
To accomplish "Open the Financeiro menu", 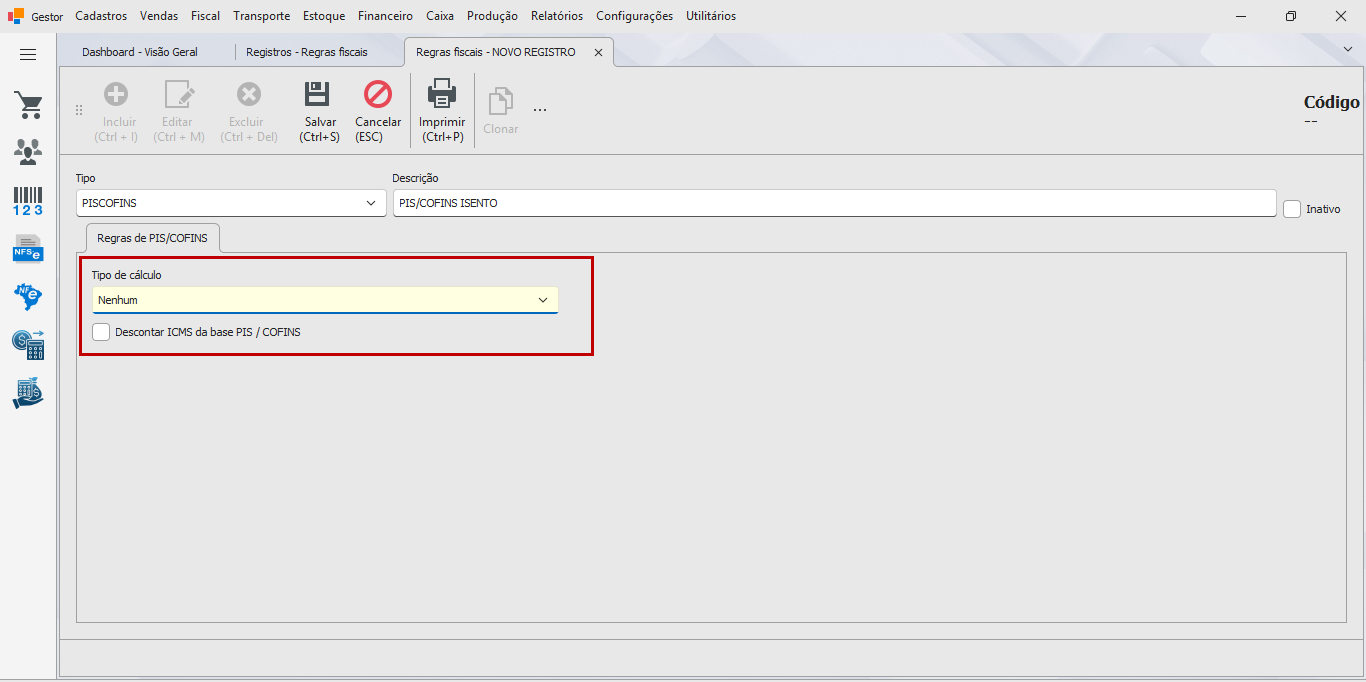I will pos(385,16).
